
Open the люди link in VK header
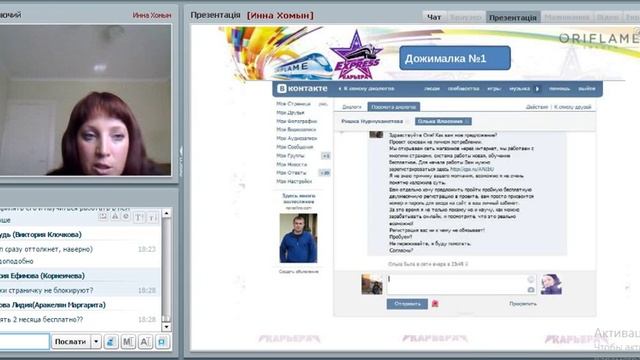431,89
